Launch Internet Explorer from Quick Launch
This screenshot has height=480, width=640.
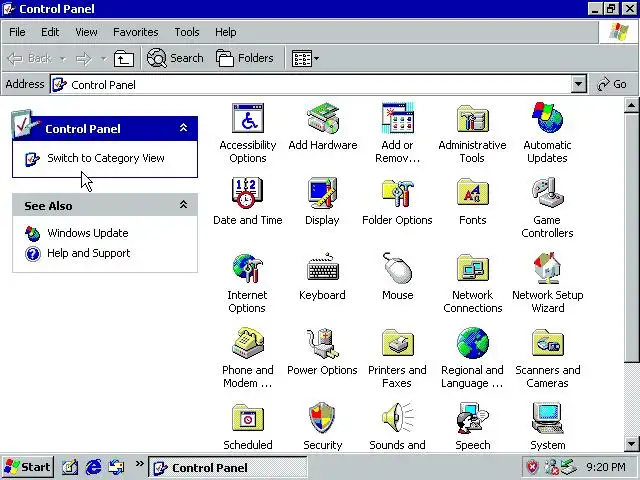[x=93, y=467]
